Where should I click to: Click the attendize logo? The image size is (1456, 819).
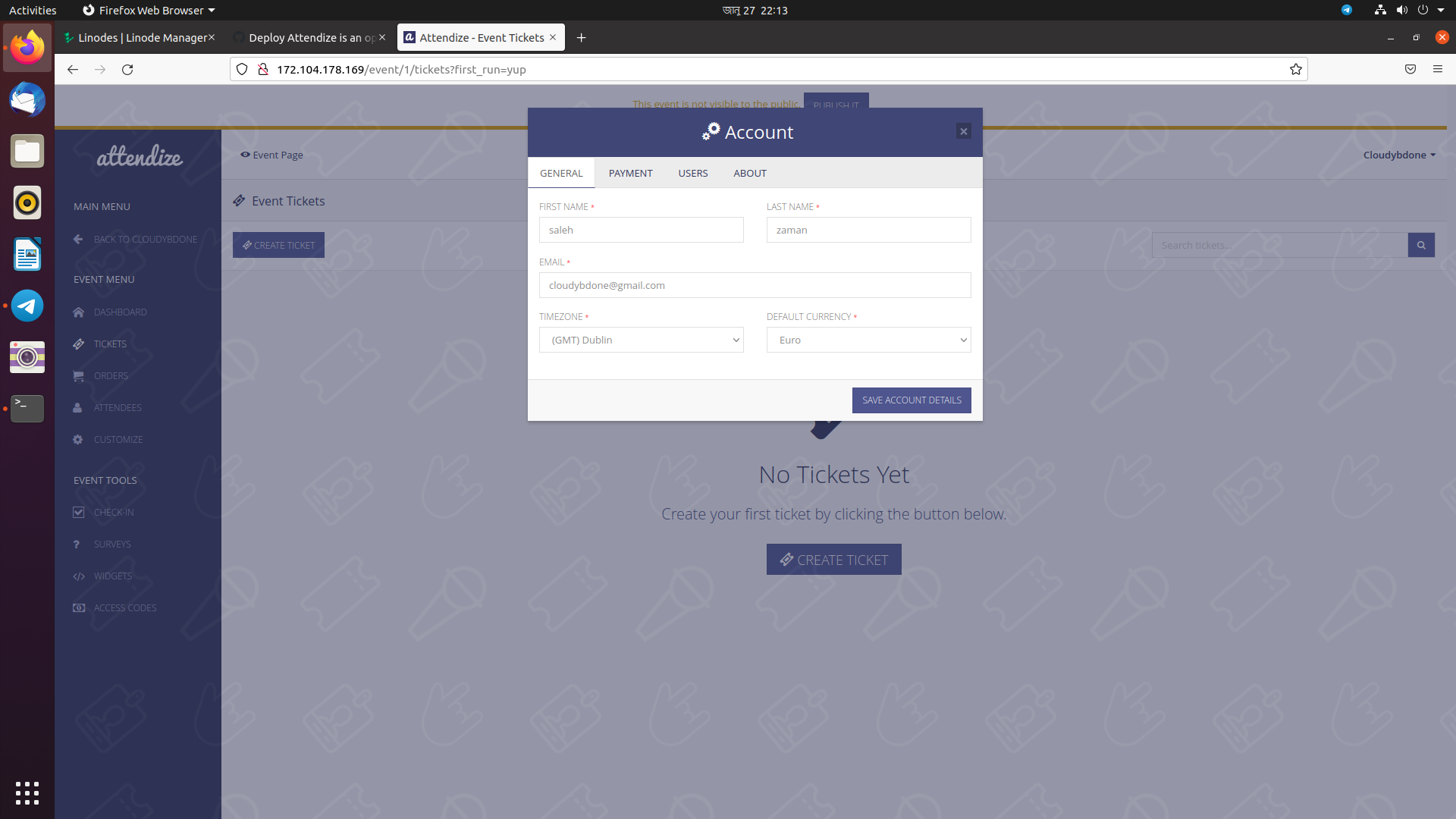(140, 155)
